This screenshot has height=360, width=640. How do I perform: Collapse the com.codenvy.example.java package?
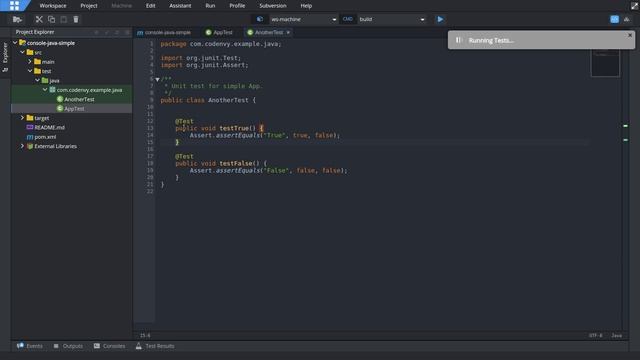click(x=45, y=90)
